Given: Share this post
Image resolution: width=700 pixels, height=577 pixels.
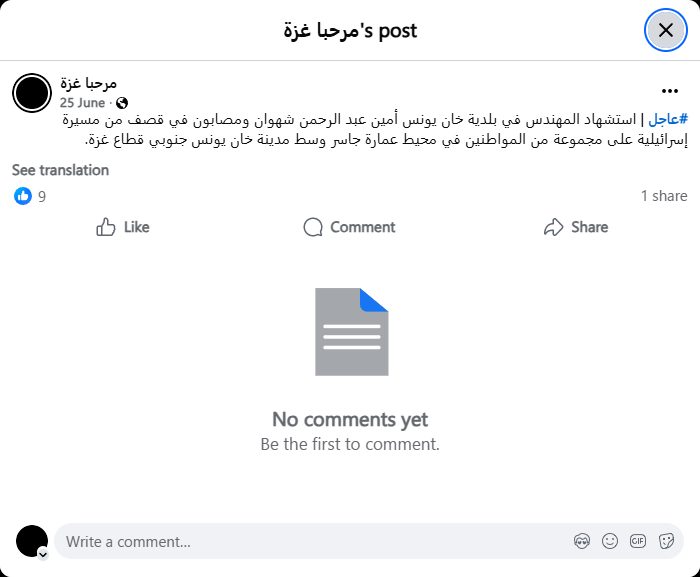Looking at the screenshot, I should 575,227.
